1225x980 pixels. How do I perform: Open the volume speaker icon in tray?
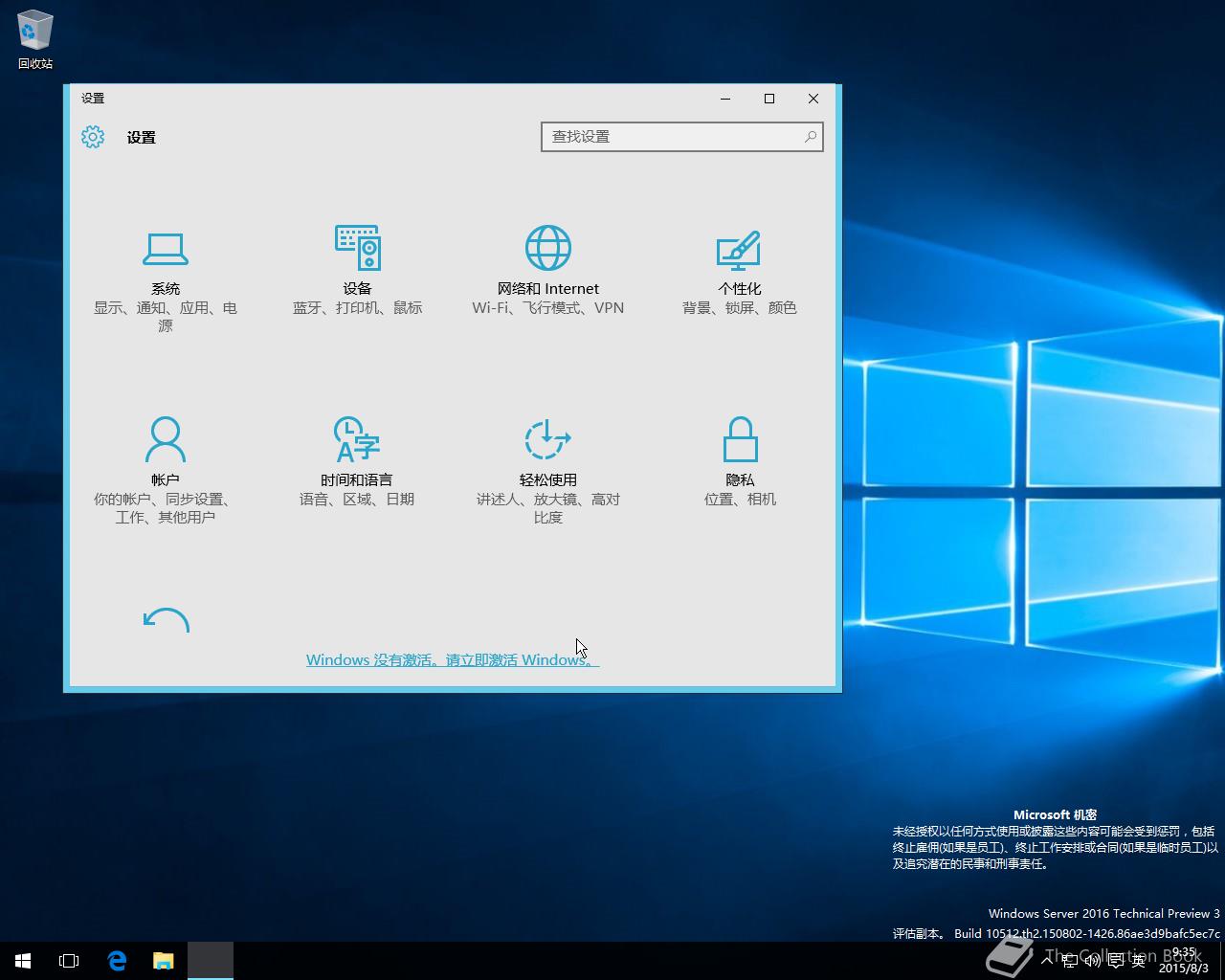1092,961
